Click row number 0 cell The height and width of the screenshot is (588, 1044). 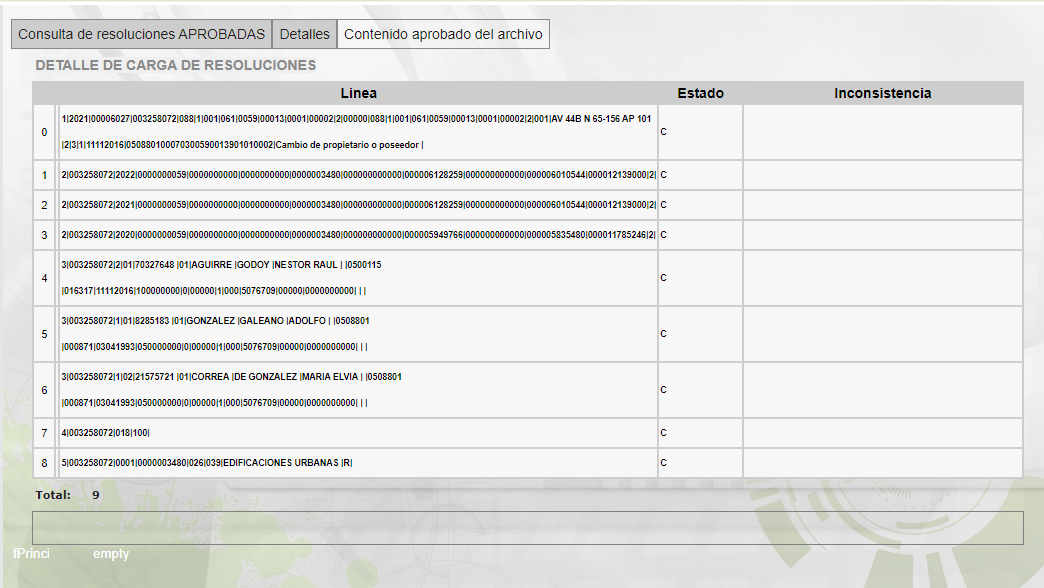coord(45,132)
